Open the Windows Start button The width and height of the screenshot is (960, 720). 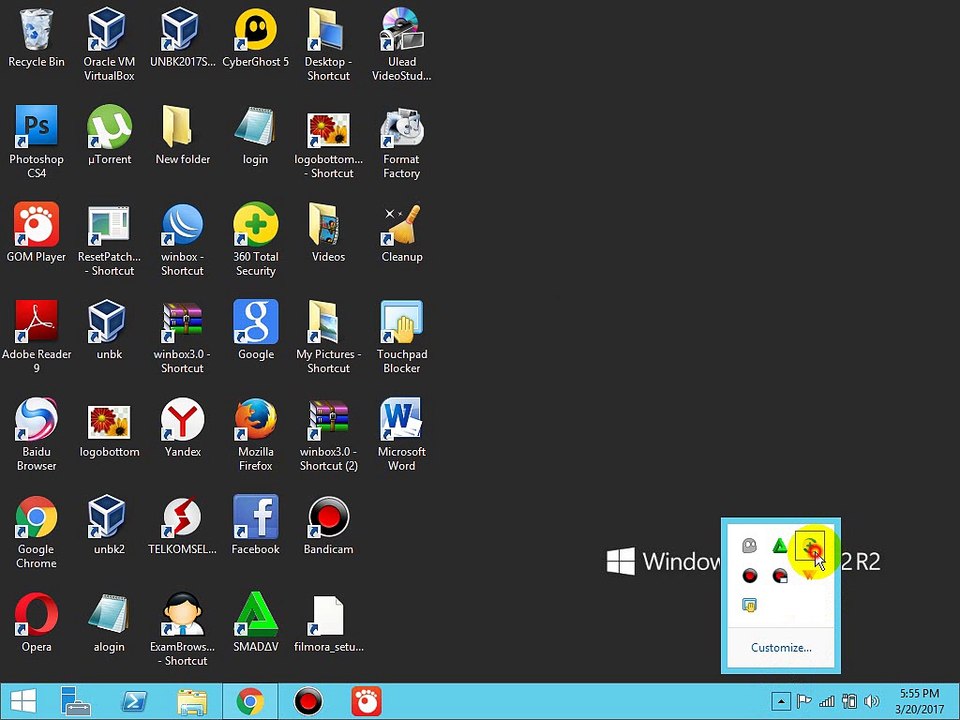[x=23, y=702]
